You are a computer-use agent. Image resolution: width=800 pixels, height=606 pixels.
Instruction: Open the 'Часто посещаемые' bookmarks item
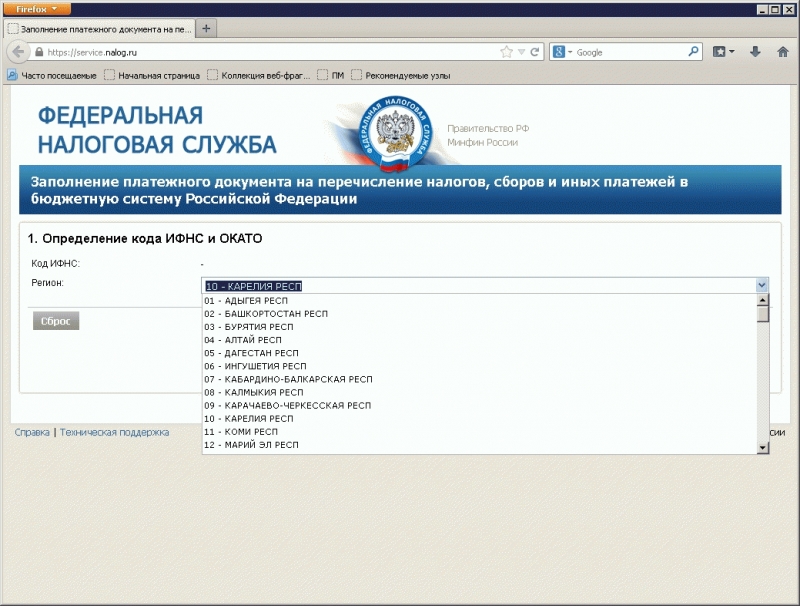coord(52,75)
